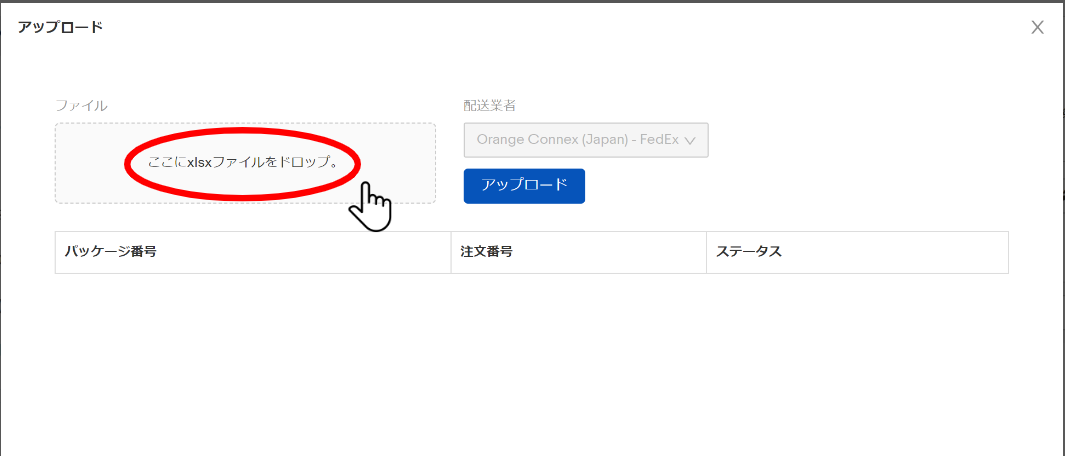1065x456 pixels.
Task: Click the アップロード dialog title text
Action: pyautogui.click(x=60, y=28)
